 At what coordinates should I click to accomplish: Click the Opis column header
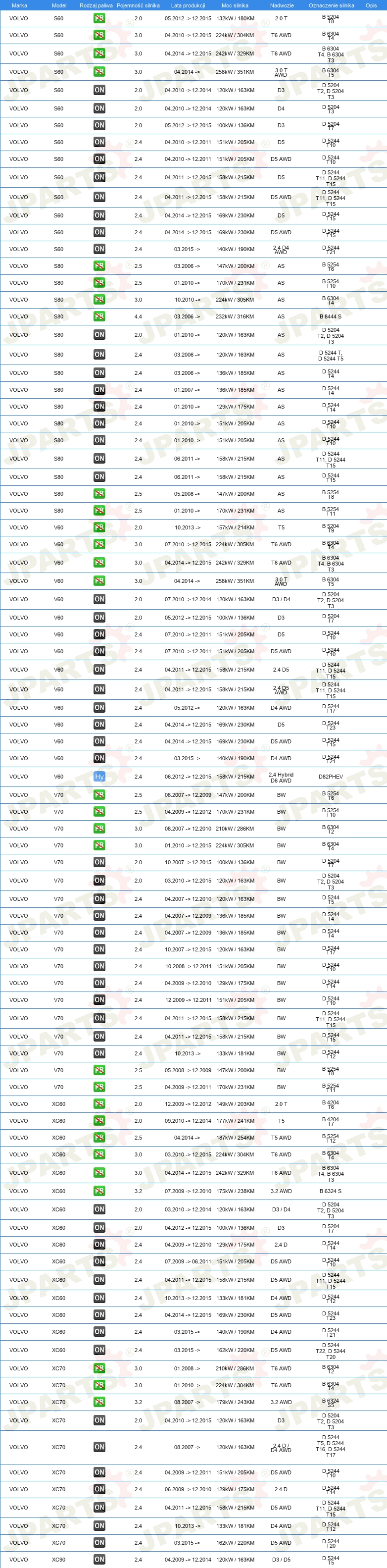coord(371,5)
